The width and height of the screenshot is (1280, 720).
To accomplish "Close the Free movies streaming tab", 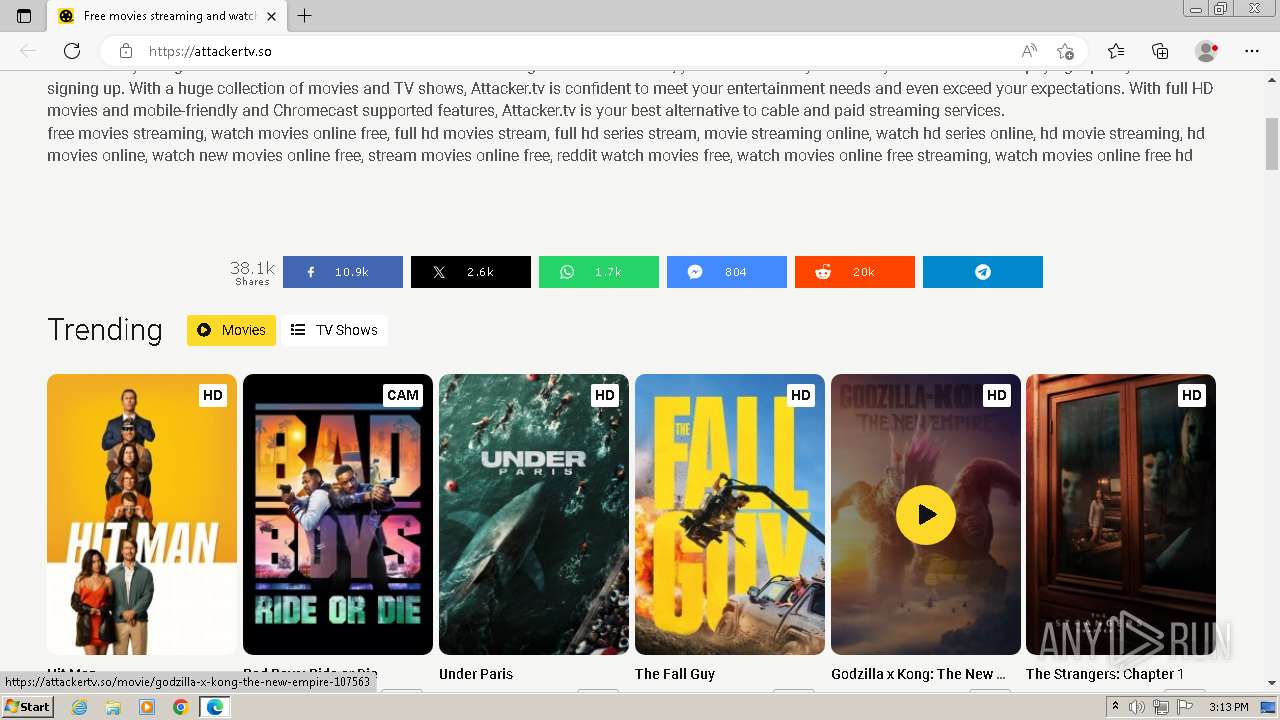I will [271, 16].
